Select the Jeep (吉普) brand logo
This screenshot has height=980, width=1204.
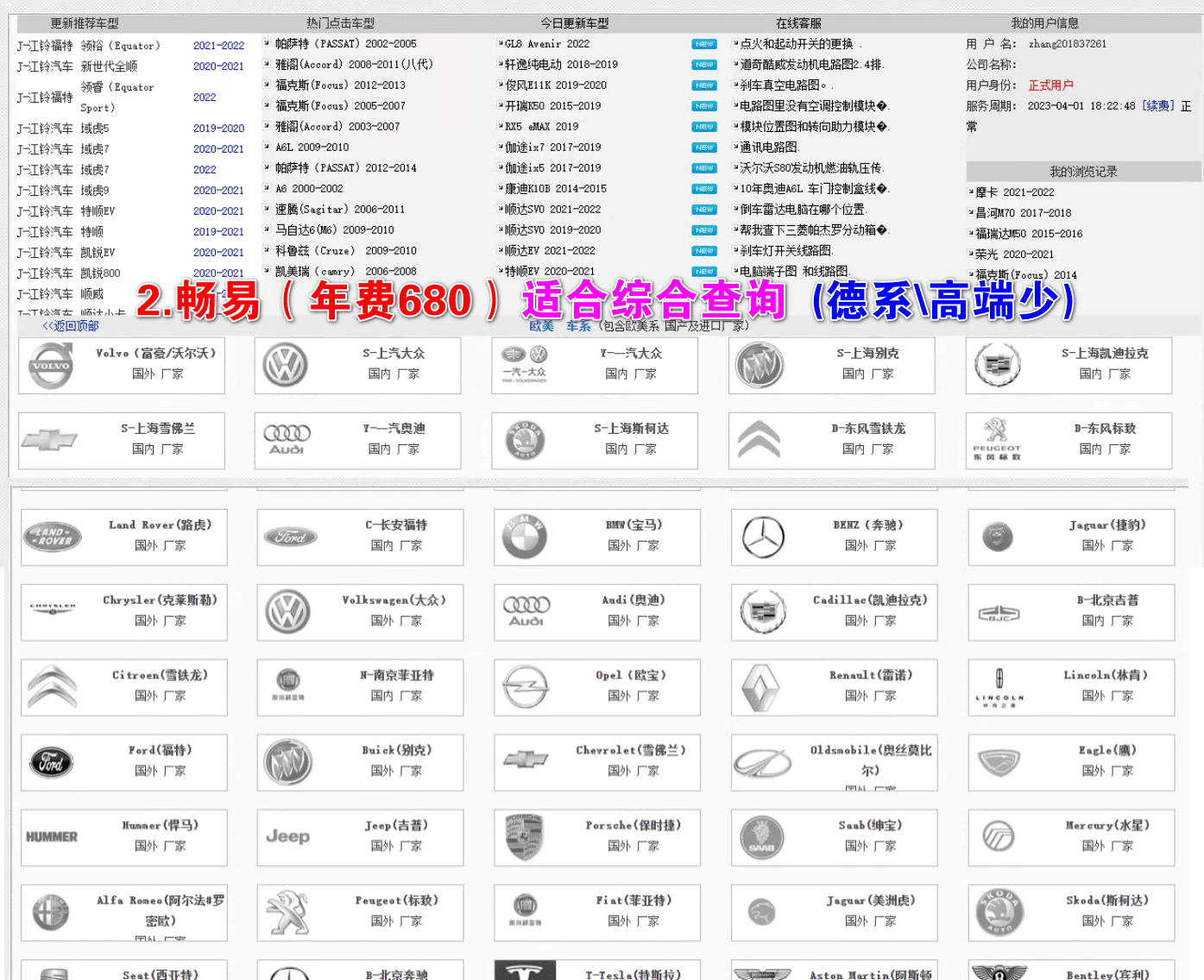click(x=288, y=837)
